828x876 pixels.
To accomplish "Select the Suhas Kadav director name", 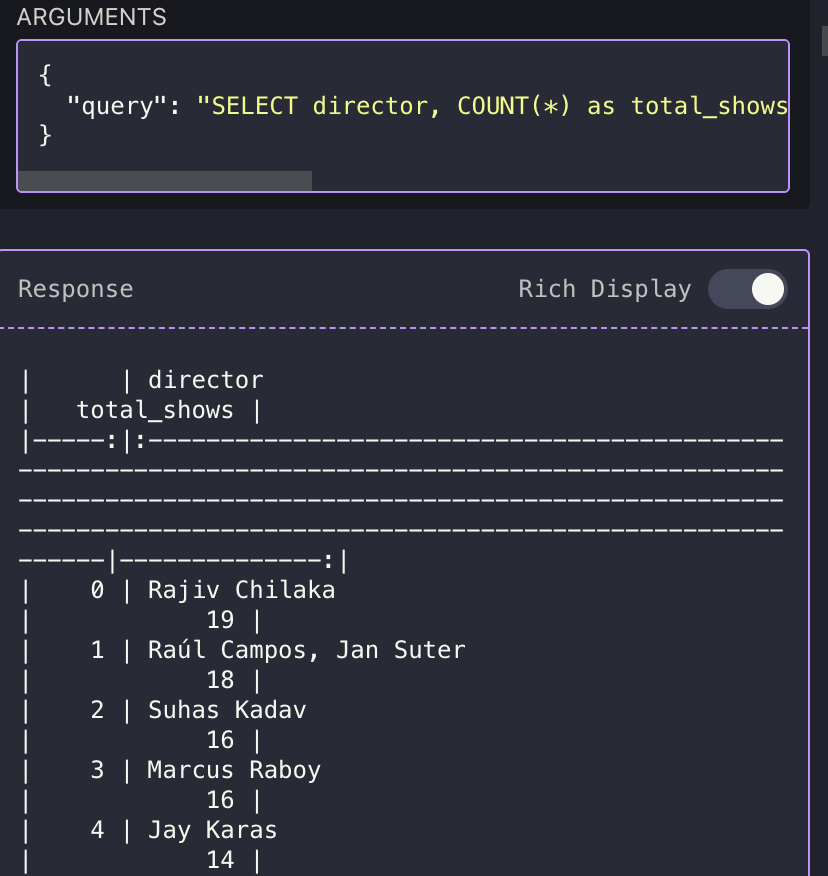I will [x=227, y=710].
